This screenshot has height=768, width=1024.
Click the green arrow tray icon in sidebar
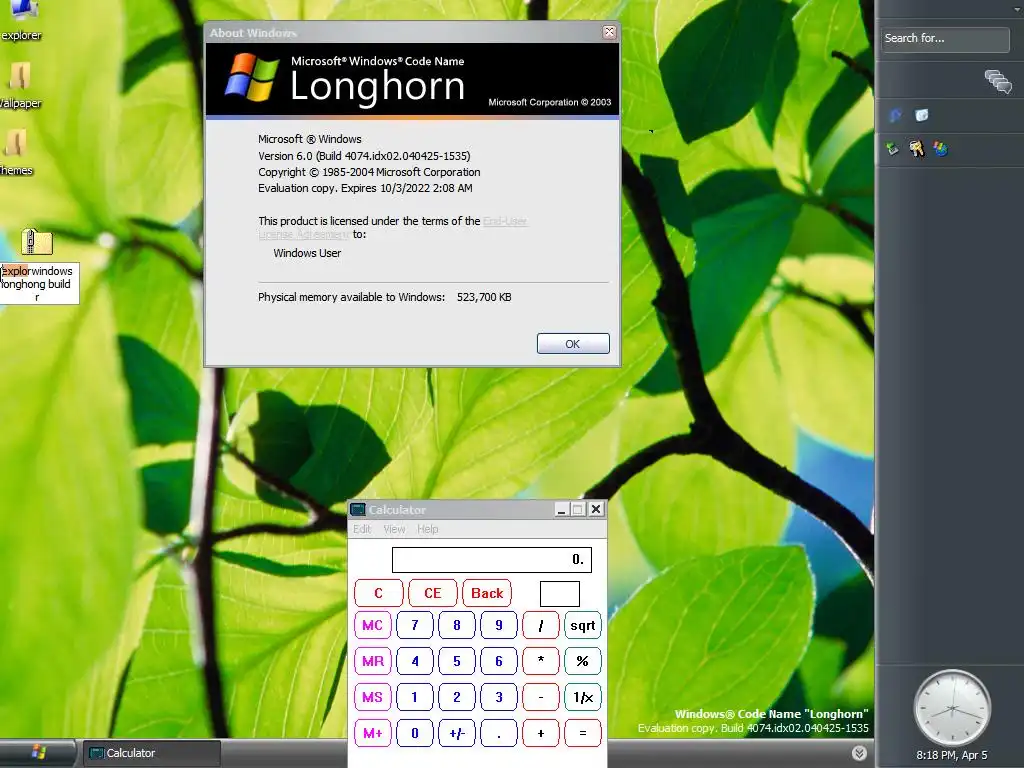892,149
